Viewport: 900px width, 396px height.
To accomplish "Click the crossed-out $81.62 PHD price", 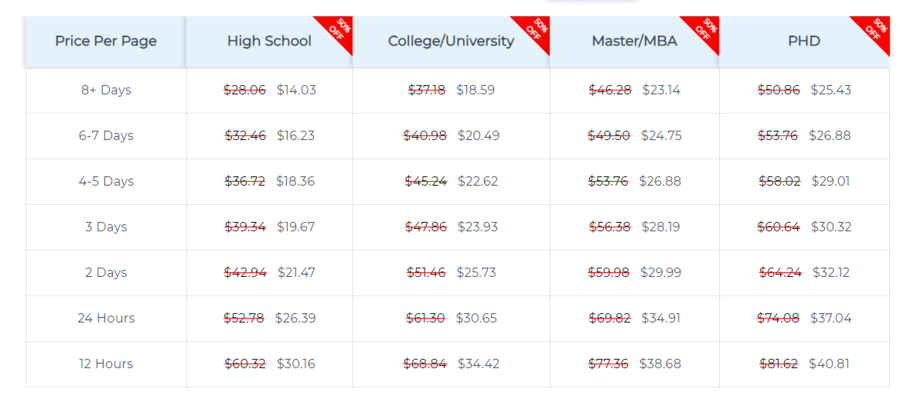I will pyautogui.click(x=779, y=364).
